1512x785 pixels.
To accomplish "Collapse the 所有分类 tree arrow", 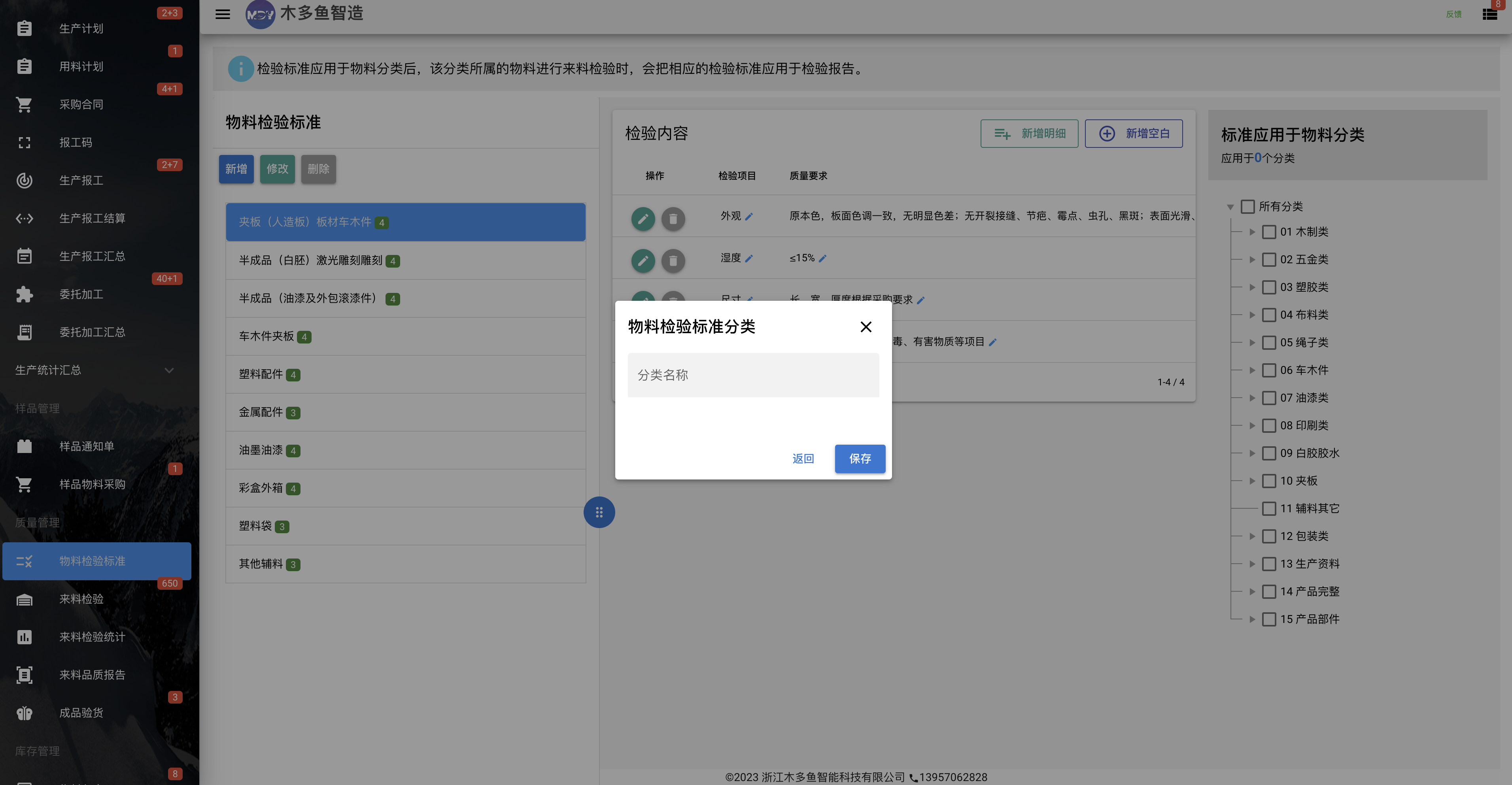I will (x=1230, y=206).
